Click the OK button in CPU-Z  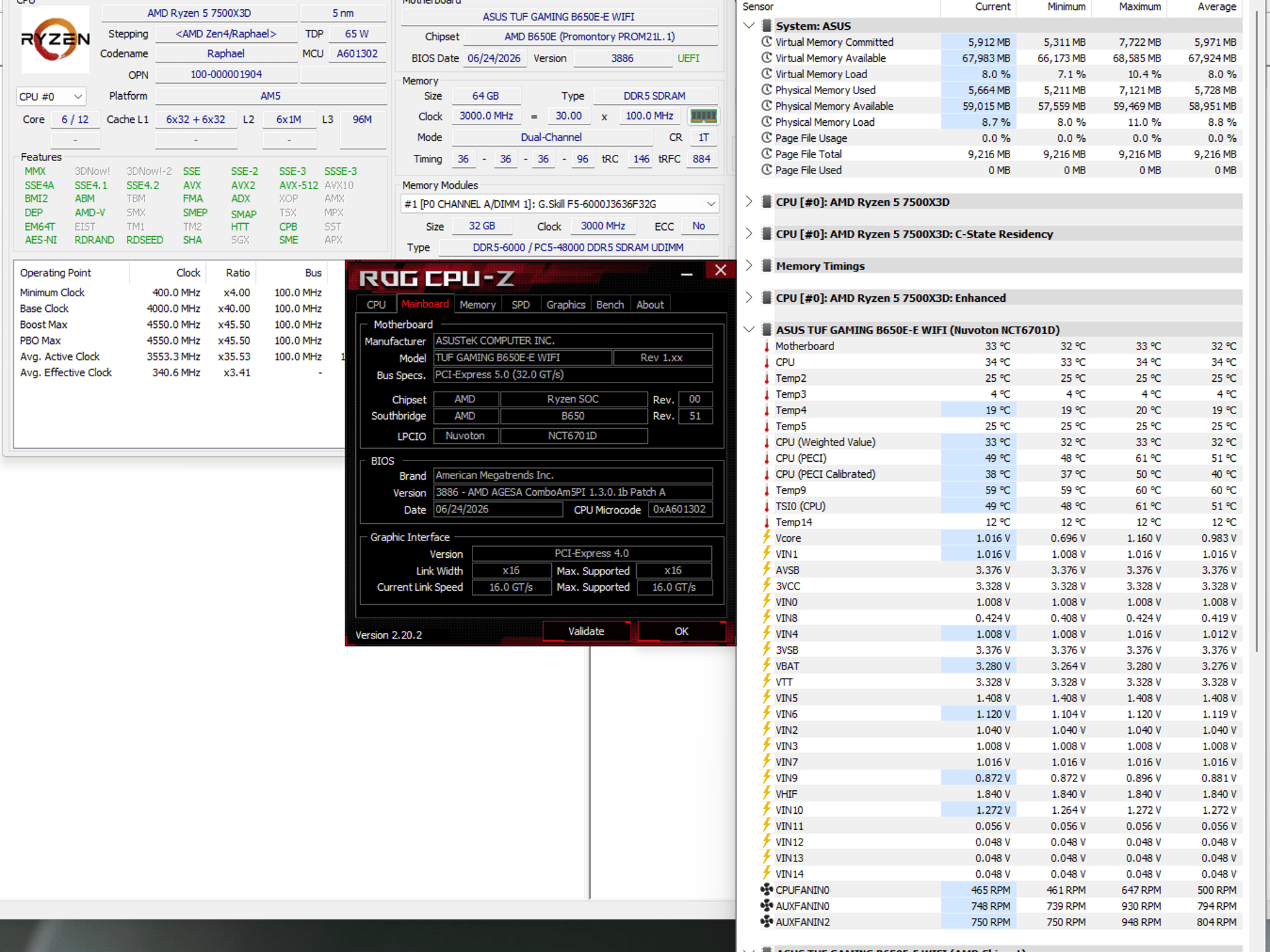[x=681, y=631]
